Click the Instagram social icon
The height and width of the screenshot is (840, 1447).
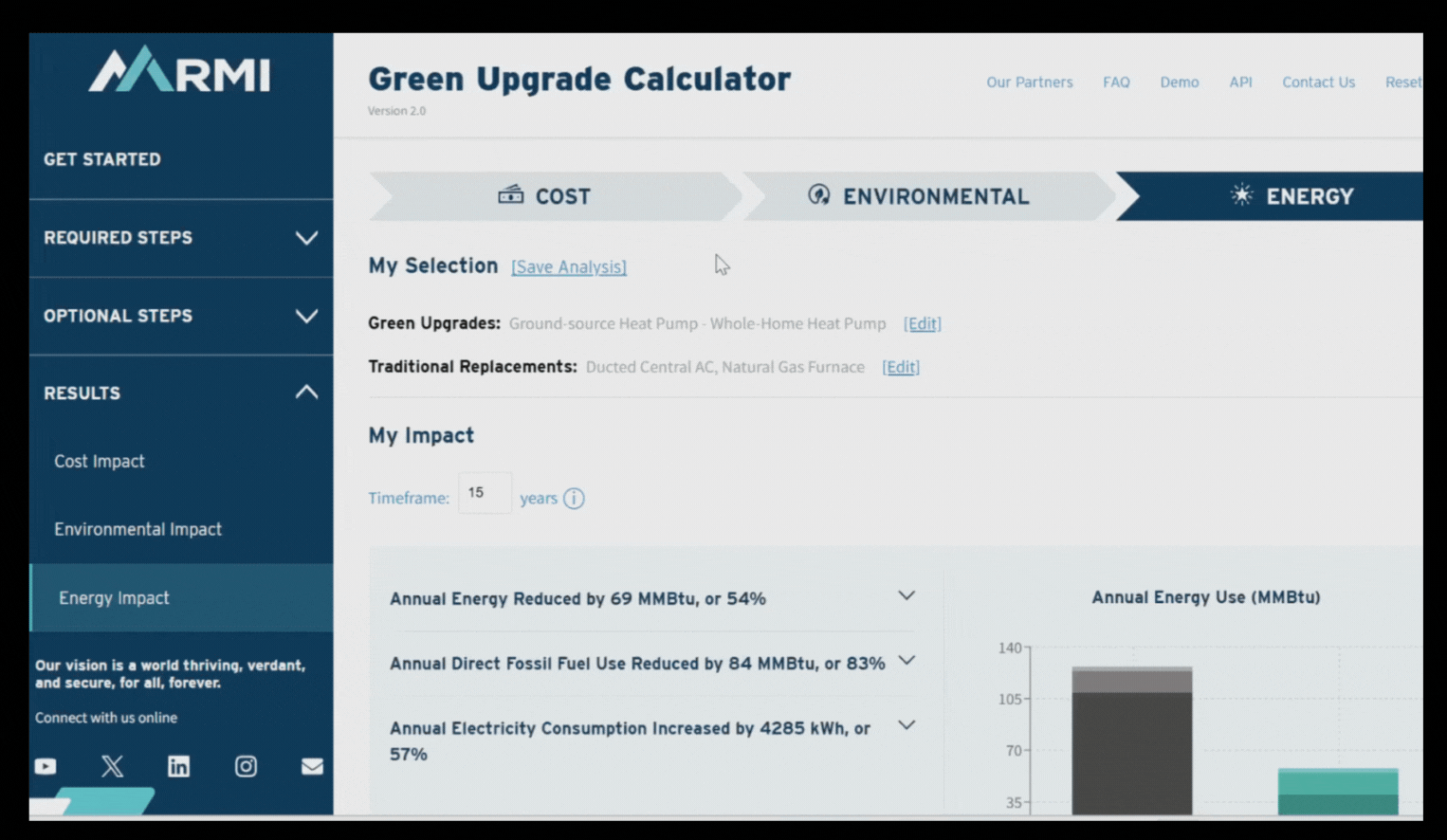click(246, 766)
